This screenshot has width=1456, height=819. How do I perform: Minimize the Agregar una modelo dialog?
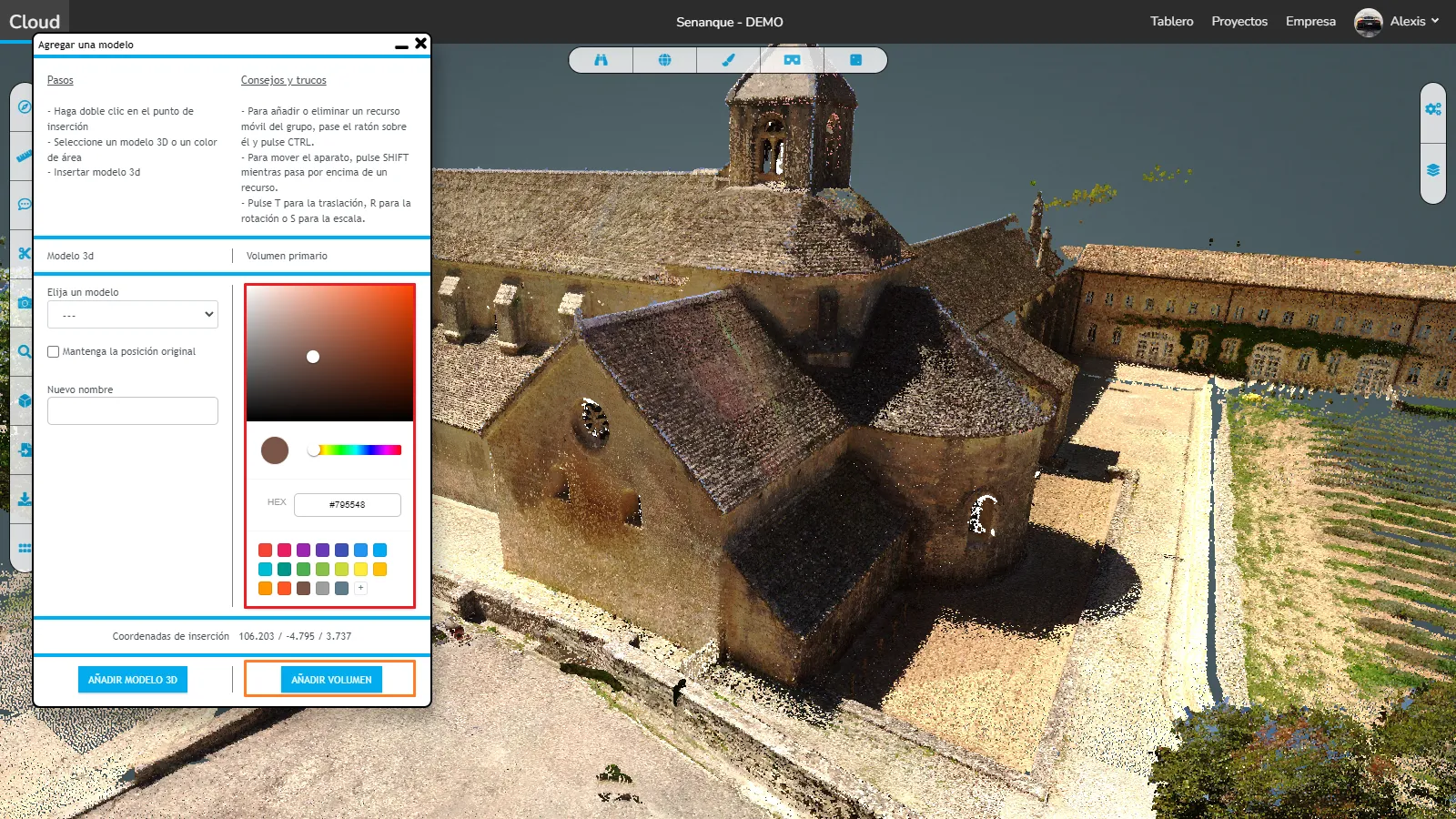coord(401,45)
